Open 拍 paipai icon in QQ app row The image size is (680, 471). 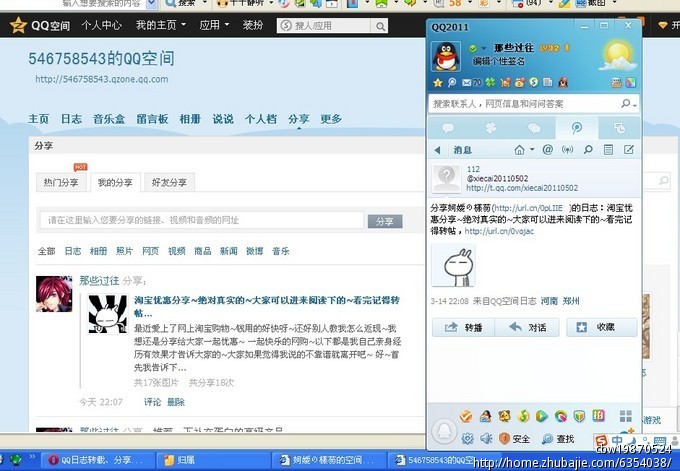pyautogui.click(x=598, y=416)
